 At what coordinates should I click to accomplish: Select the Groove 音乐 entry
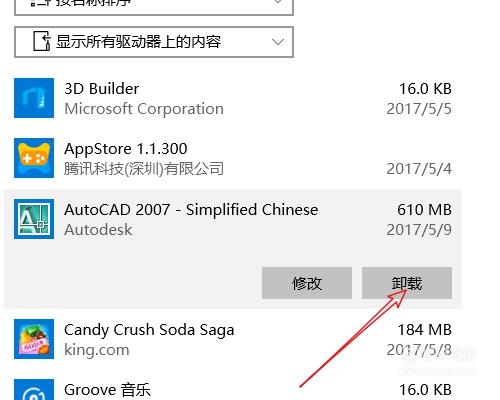click(233, 388)
